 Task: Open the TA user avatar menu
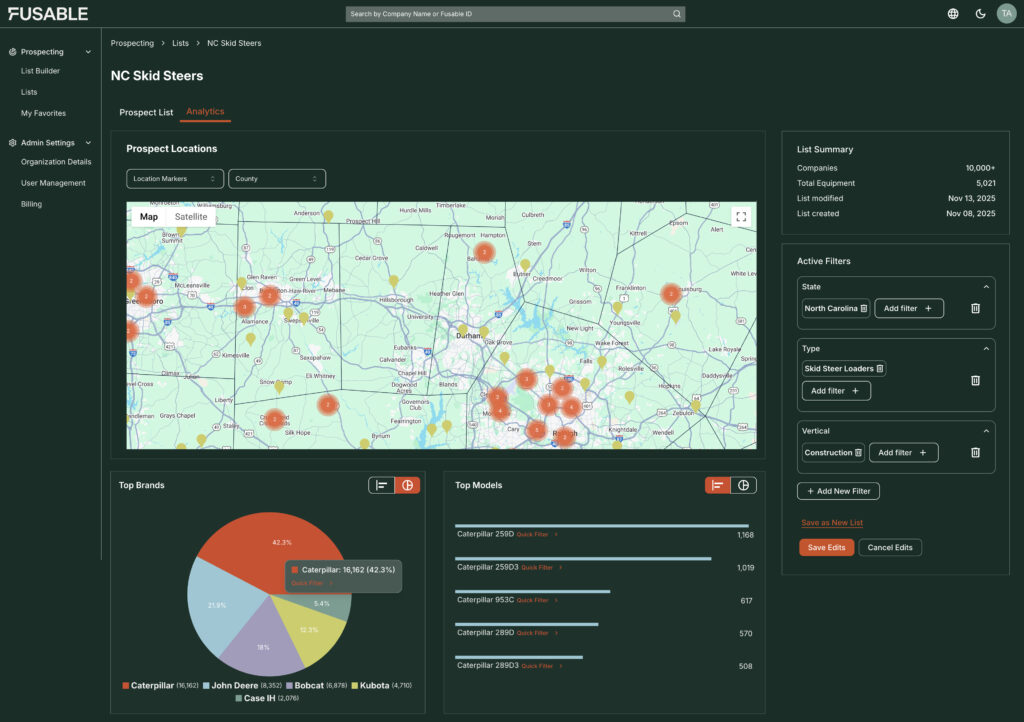[1006, 14]
